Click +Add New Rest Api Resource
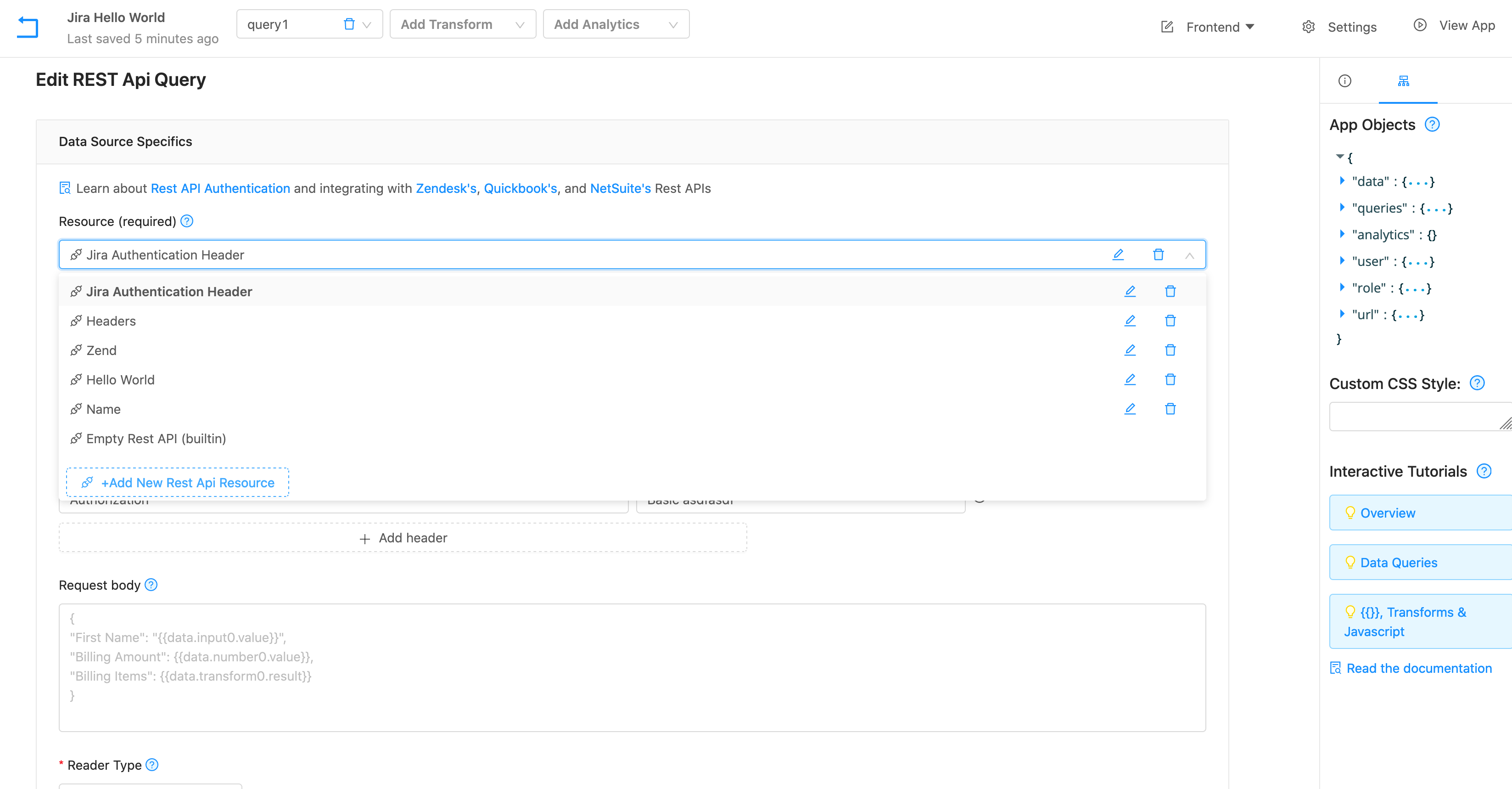The image size is (1512, 789). (x=177, y=483)
